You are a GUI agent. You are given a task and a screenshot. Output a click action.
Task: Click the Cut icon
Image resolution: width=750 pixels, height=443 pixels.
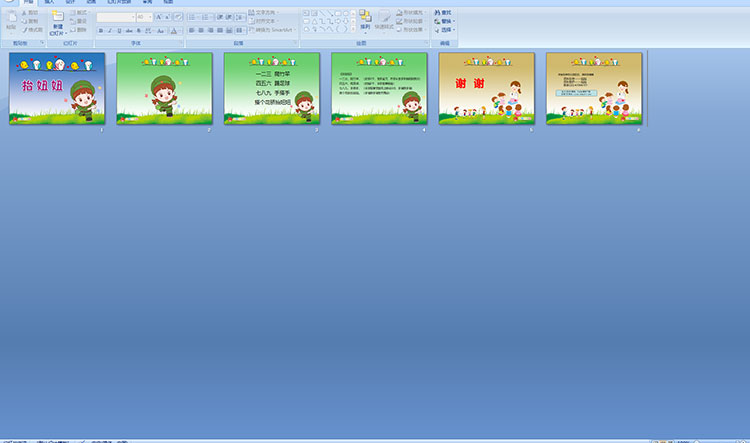(30, 12)
